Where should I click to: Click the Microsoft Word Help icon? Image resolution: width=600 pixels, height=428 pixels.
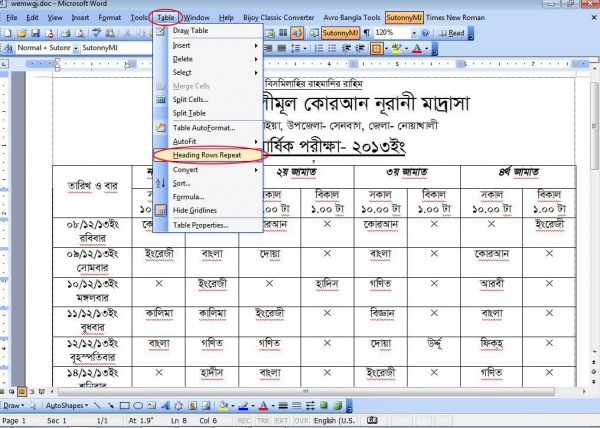[425, 33]
